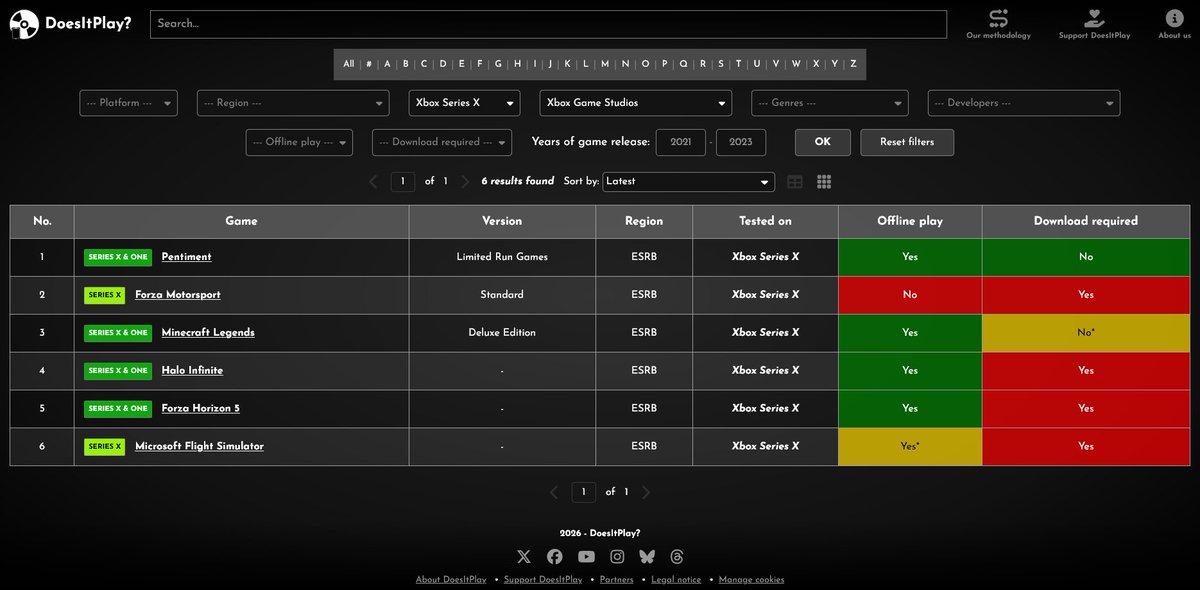This screenshot has width=1200, height=590.
Task: Click Series X & One badge for Halo Infinite
Action: click(x=118, y=371)
